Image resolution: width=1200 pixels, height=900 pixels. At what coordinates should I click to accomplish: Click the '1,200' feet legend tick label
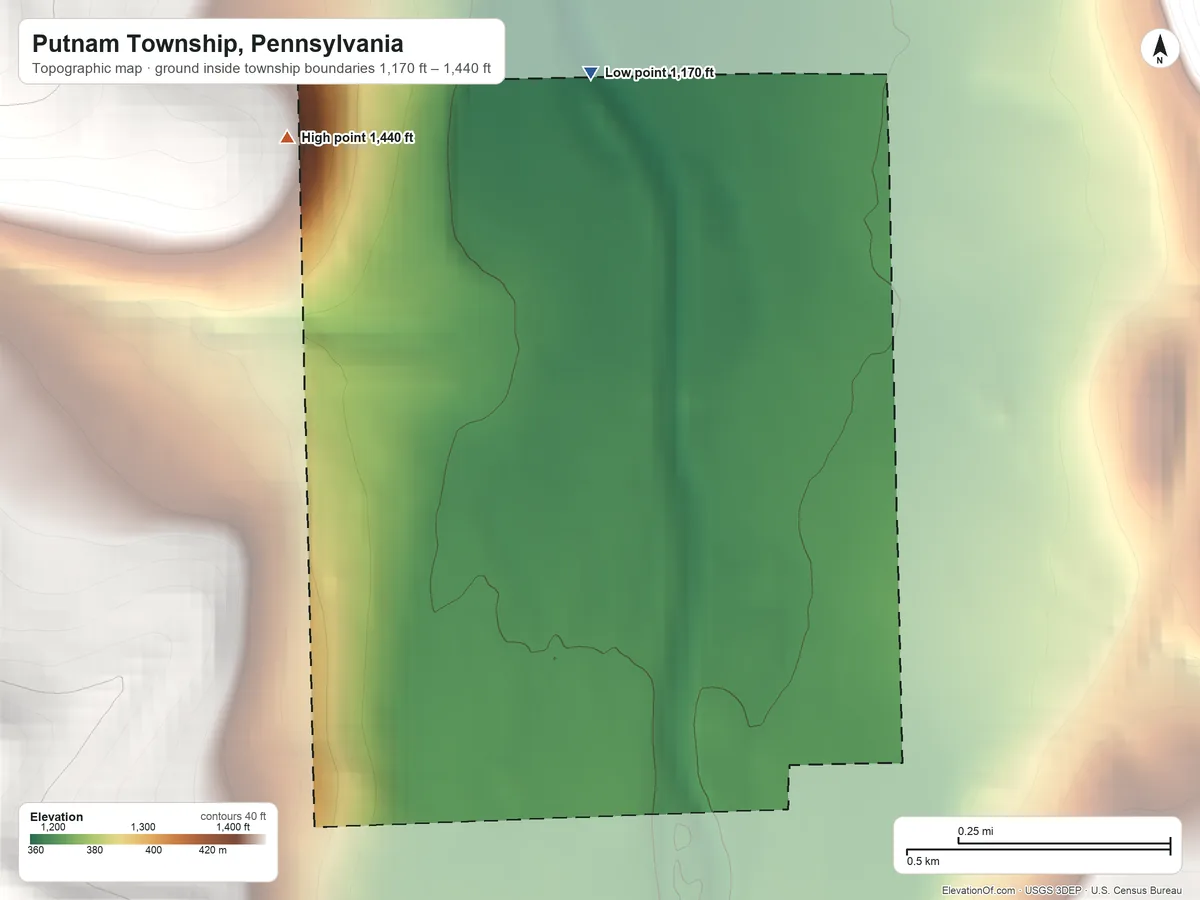pos(52,827)
